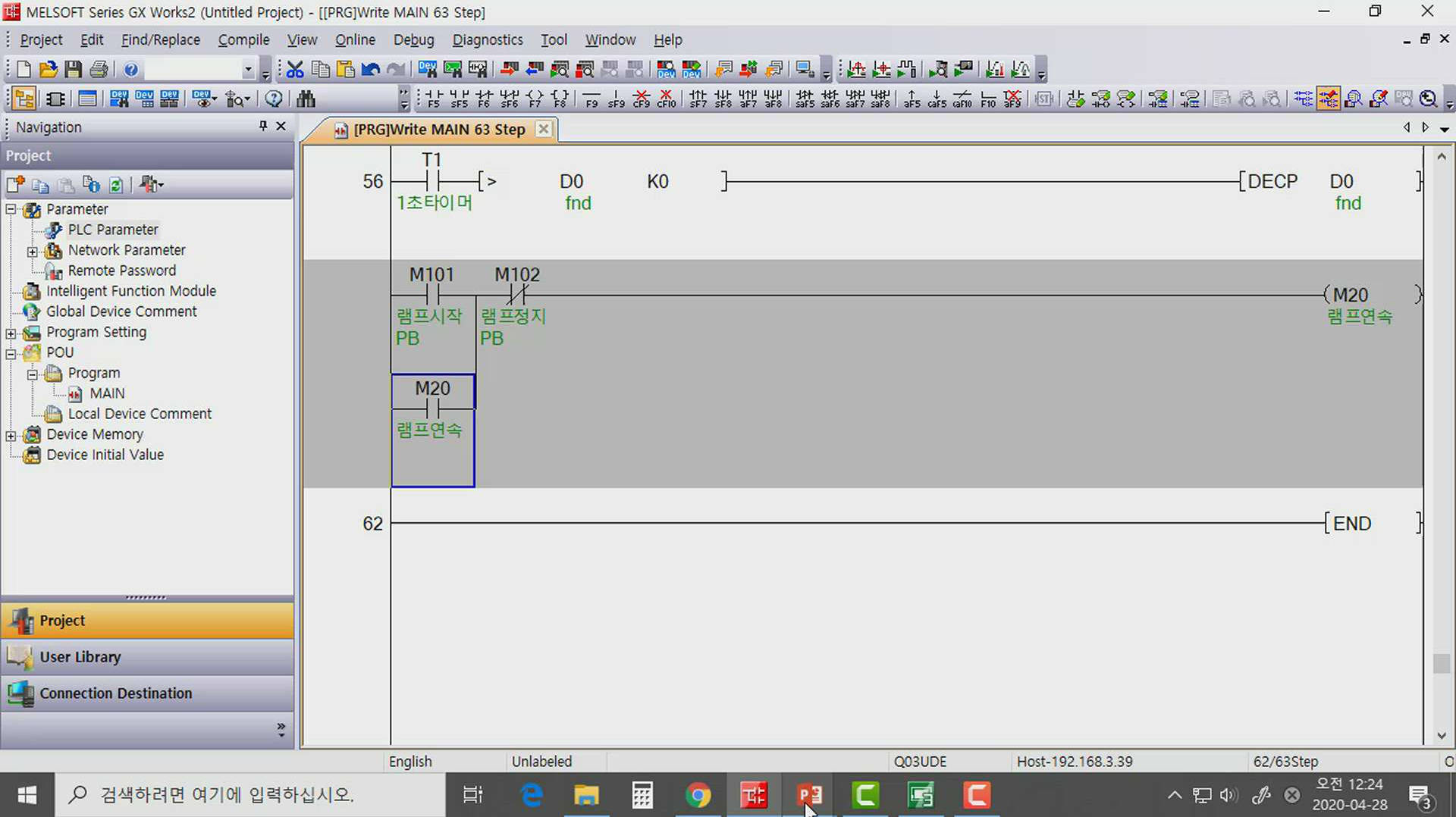Click invert operation result caF10 icon
Image resolution: width=1456 pixels, height=817 pixels.
click(962, 99)
